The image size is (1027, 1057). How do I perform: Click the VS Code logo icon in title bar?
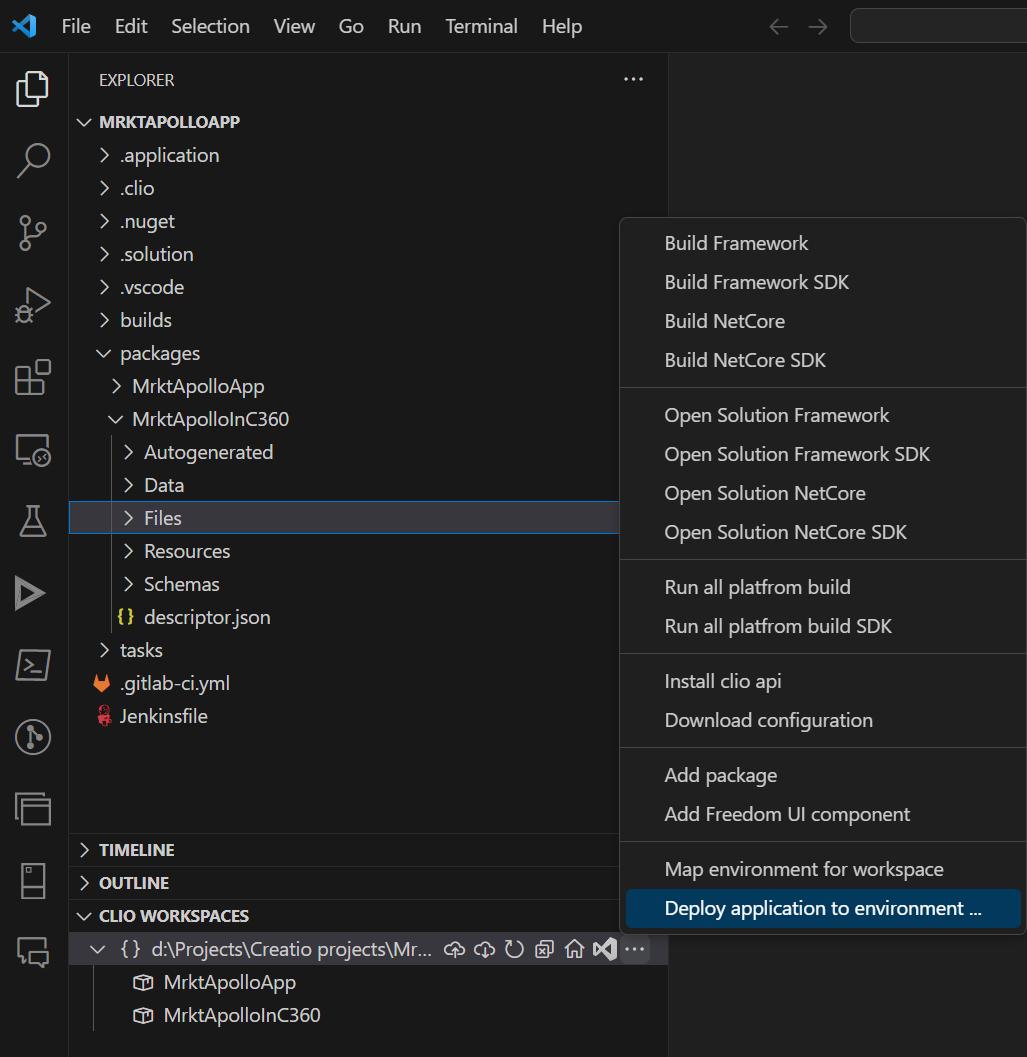click(24, 26)
